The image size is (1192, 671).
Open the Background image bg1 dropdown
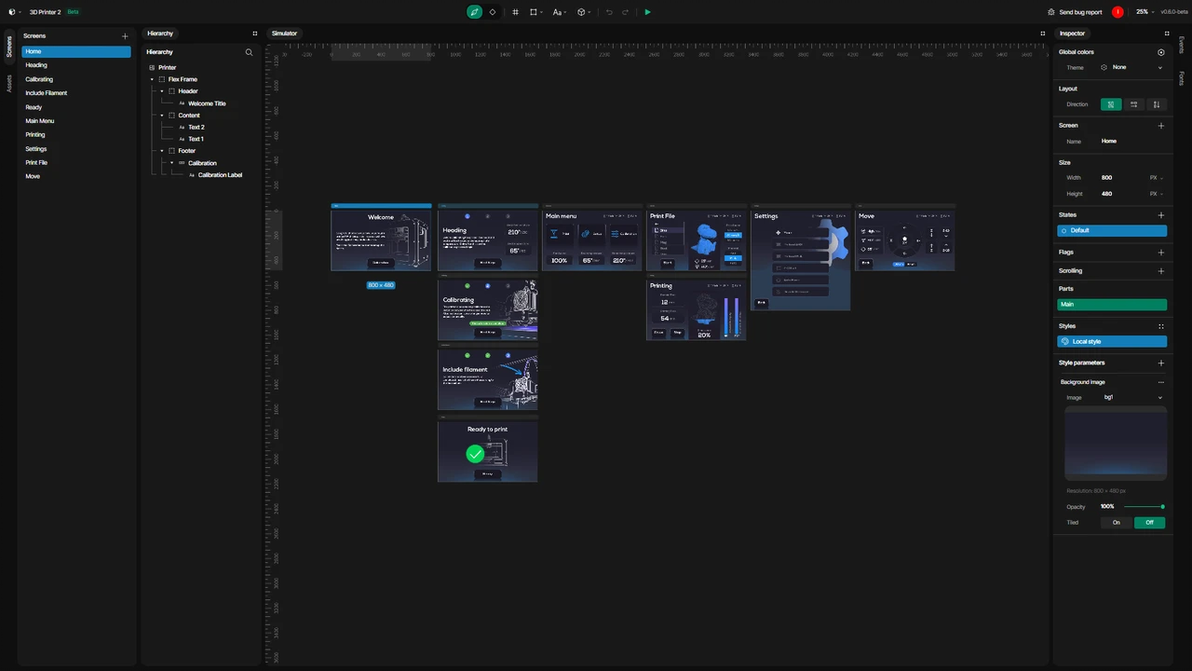[x=1133, y=397]
